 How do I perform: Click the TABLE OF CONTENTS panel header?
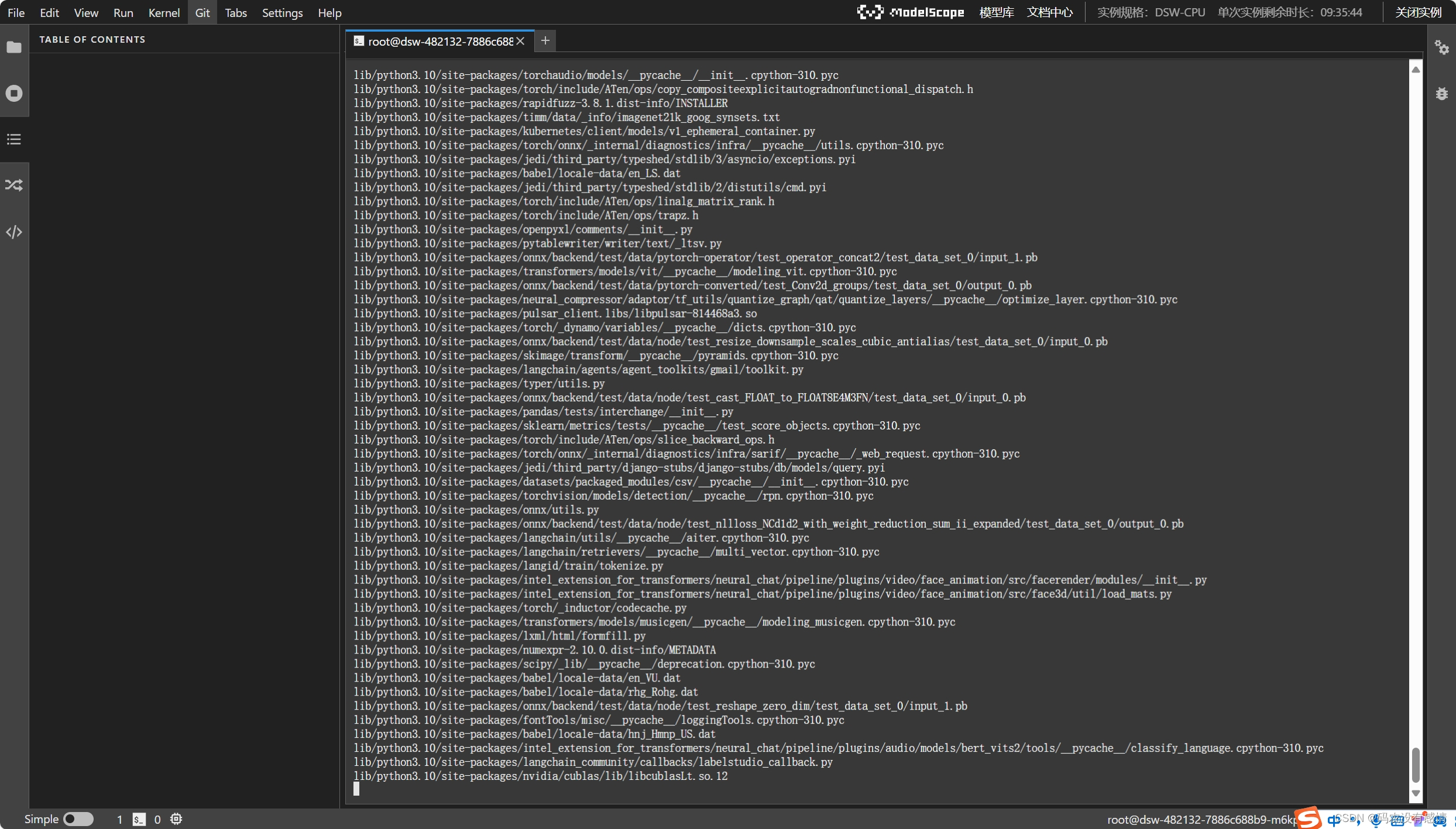point(92,39)
